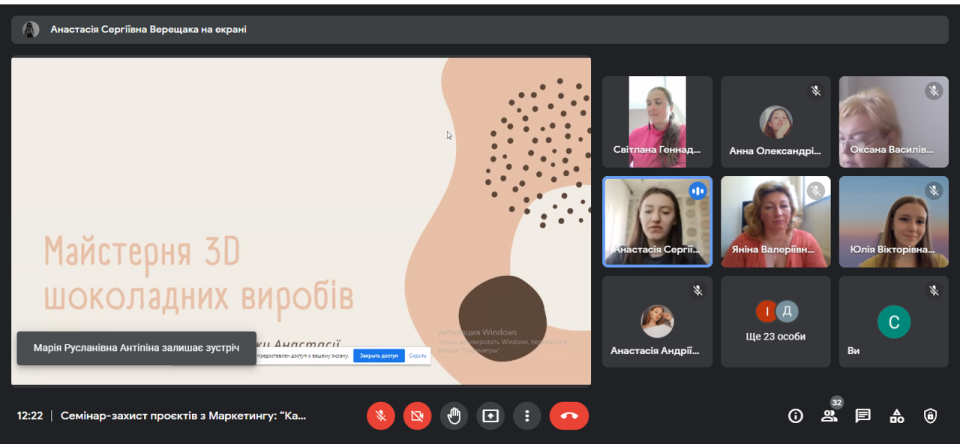Viewport: 960px width, 444px height.
Task: Click Анастасія Андрії... round avatar photo
Action: (657, 322)
